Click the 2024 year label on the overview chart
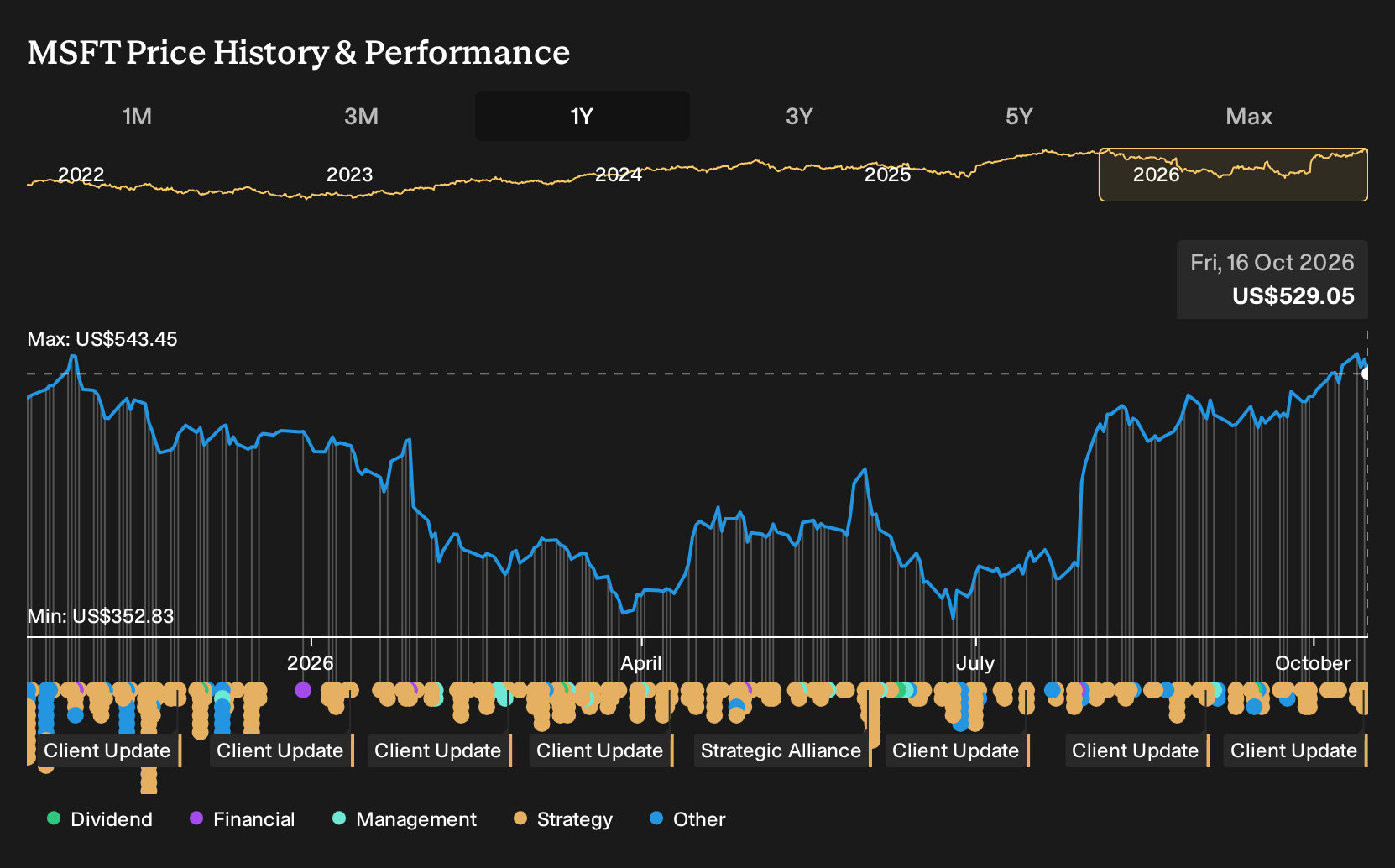This screenshot has width=1395, height=868. 619,175
